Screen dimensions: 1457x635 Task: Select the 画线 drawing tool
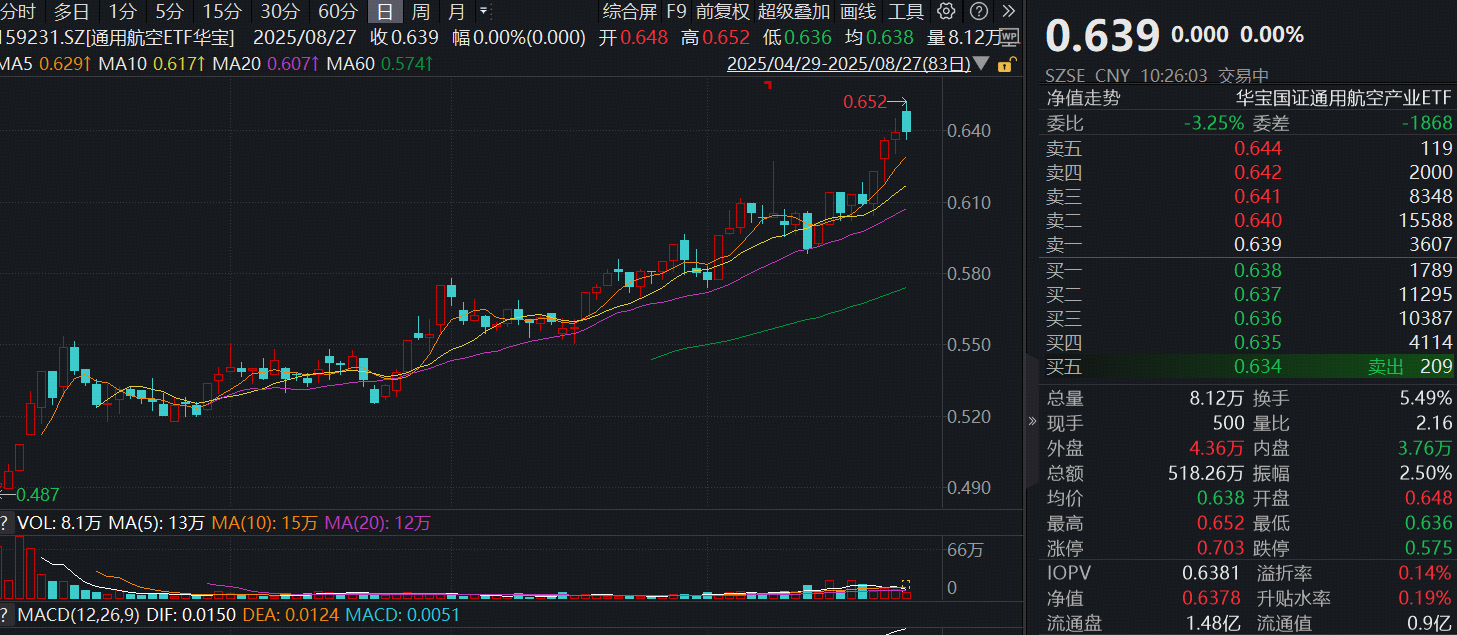pyautogui.click(x=855, y=12)
